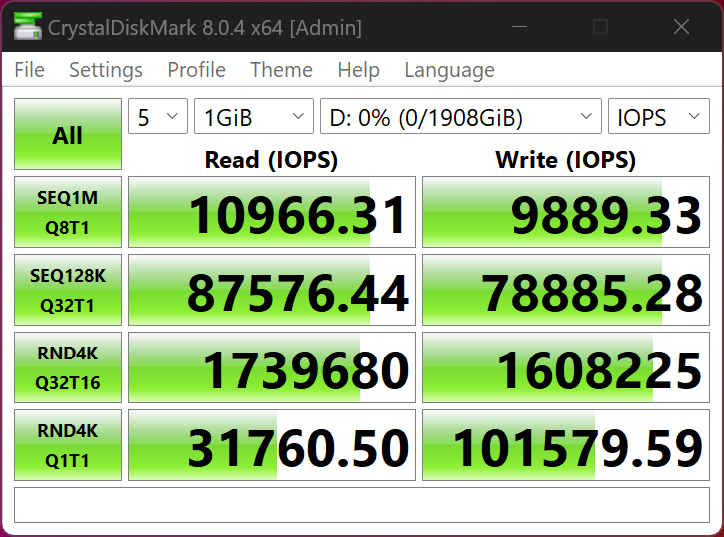The height and width of the screenshot is (537, 724).
Task: Start the RND4K Q32T16 test
Action: 68,368
